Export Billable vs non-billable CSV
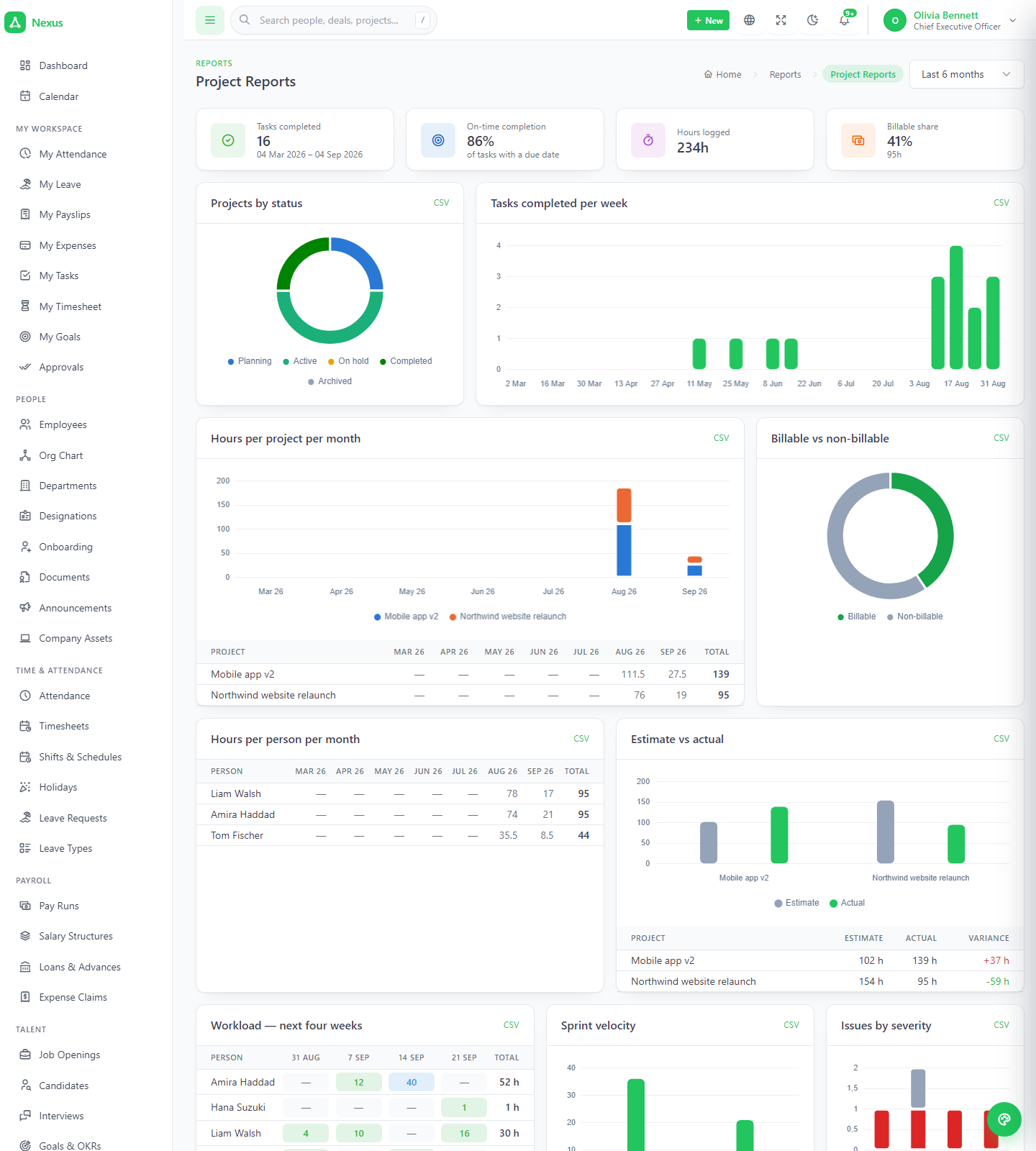The width and height of the screenshot is (1036, 1151). [1001, 438]
